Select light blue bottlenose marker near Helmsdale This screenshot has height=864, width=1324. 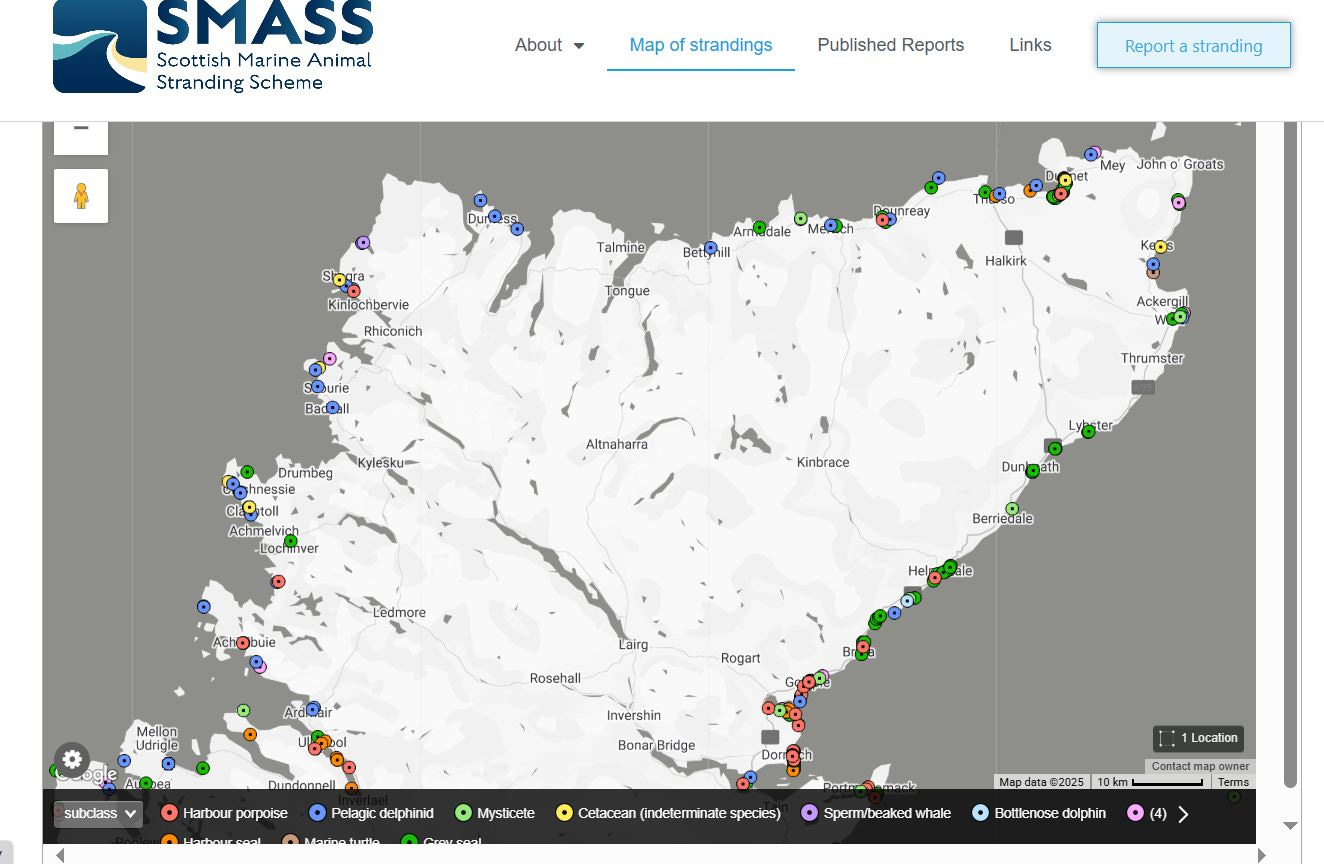907,601
